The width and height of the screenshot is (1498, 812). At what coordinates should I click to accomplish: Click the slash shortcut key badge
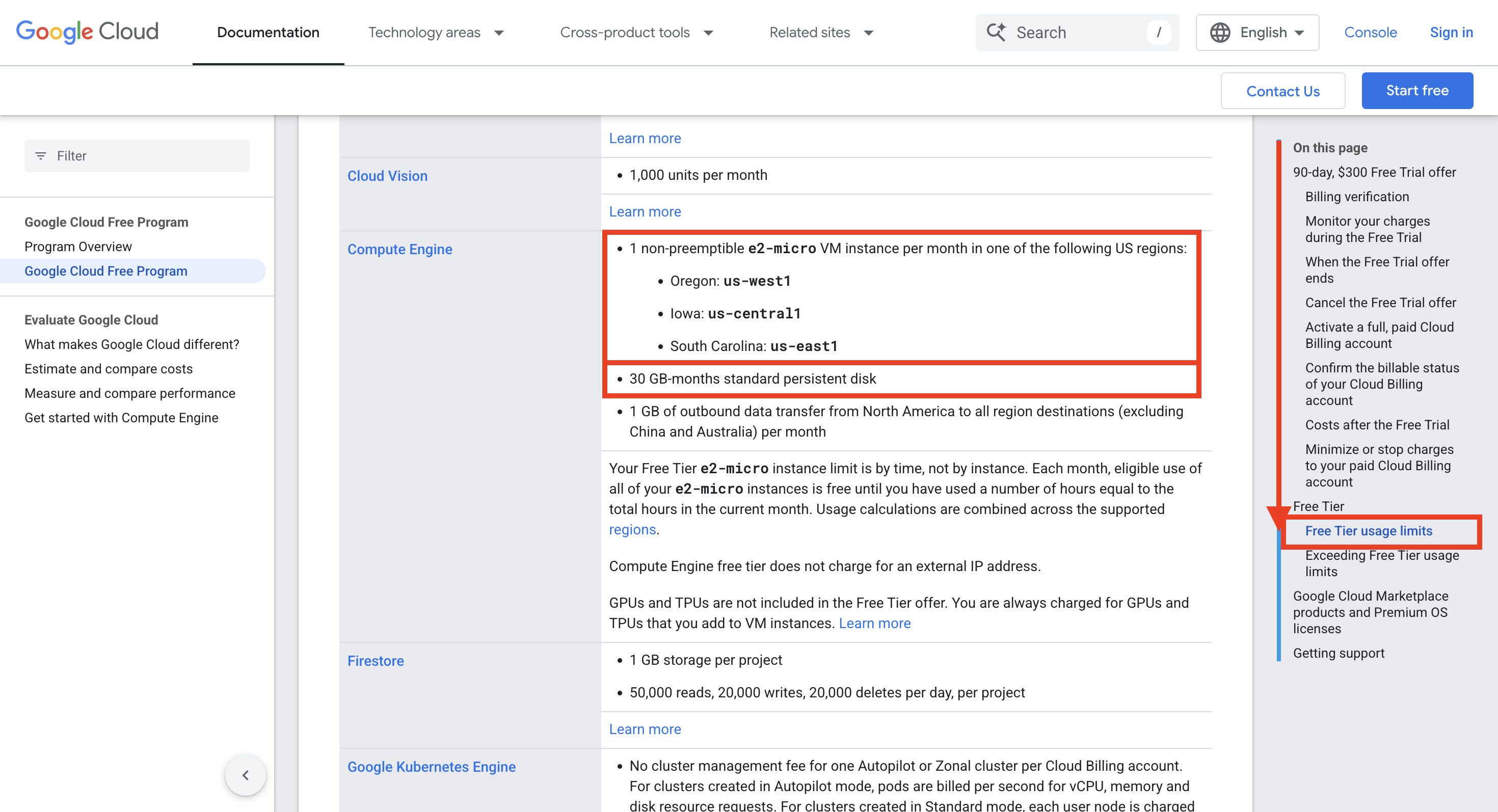(x=1158, y=33)
